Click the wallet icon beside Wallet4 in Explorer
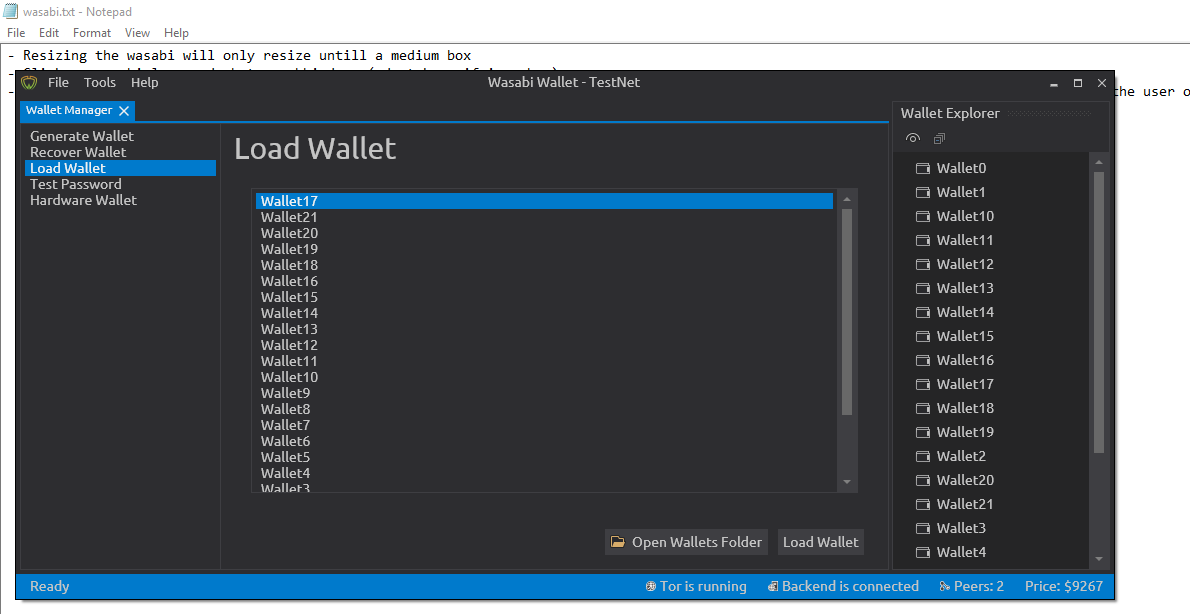Image resolution: width=1190 pixels, height=614 pixels. point(923,553)
